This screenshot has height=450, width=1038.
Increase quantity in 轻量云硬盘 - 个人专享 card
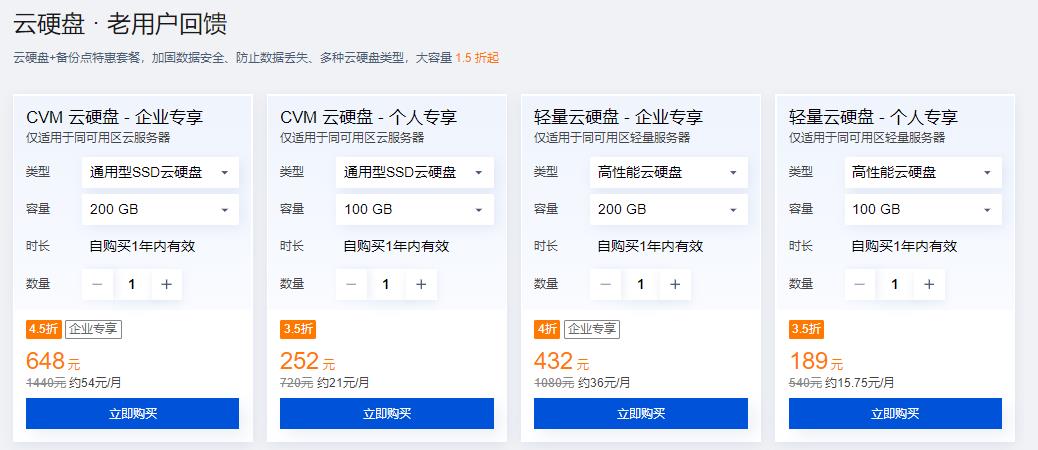pyautogui.click(x=929, y=285)
